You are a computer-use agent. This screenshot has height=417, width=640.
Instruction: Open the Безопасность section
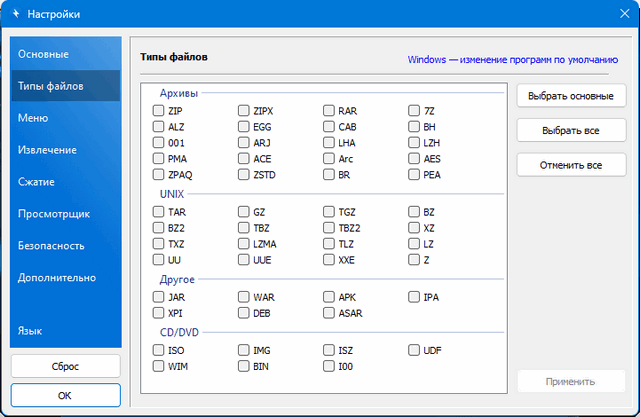tap(51, 246)
